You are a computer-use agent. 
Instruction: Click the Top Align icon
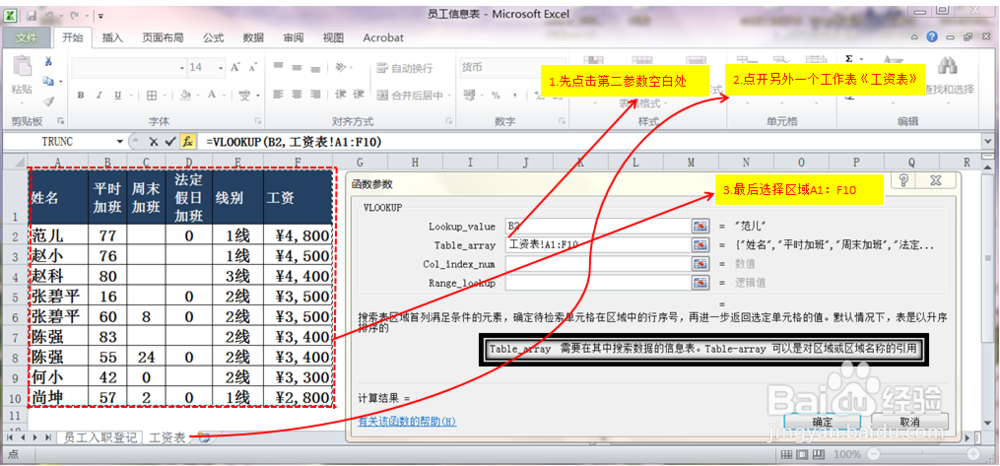pyautogui.click(x=278, y=67)
